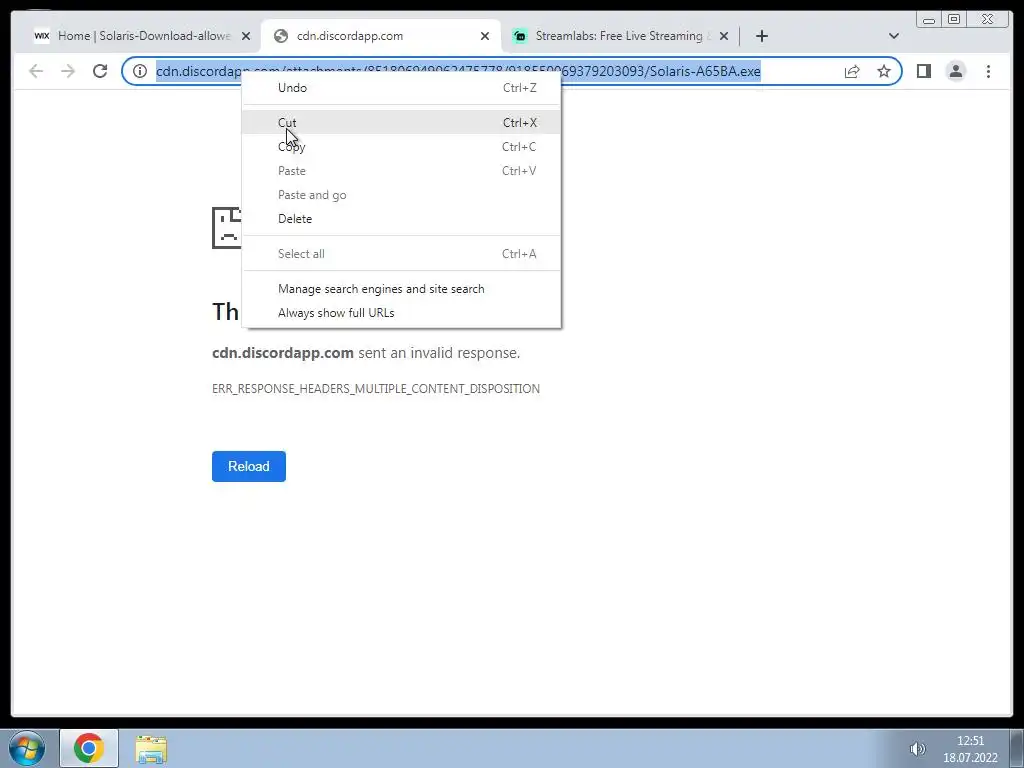Viewport: 1024px width, 768px height.
Task: View site information icon in address bar
Action: pyautogui.click(x=140, y=71)
